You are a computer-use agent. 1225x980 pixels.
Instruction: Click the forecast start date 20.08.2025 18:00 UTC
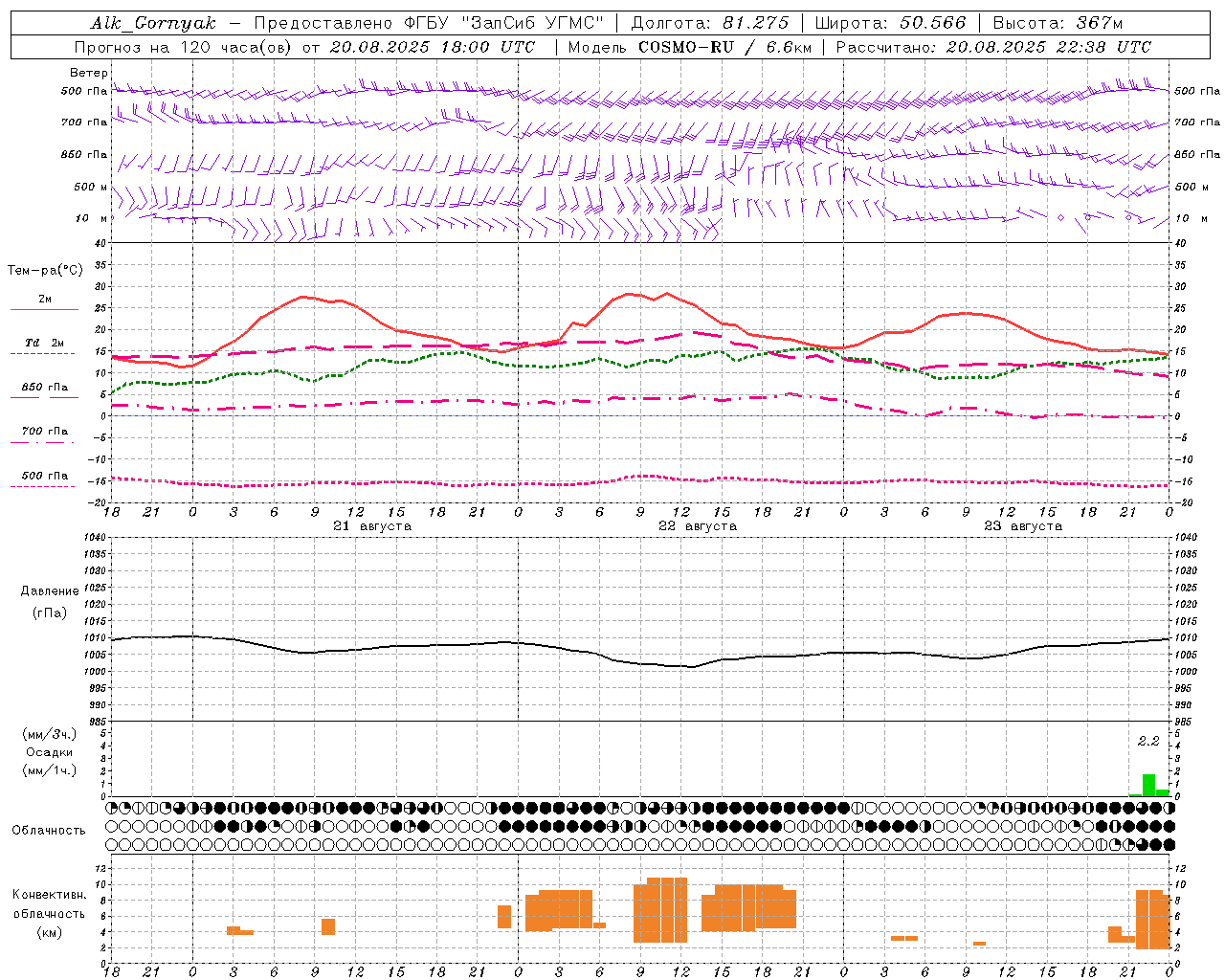coord(432,47)
